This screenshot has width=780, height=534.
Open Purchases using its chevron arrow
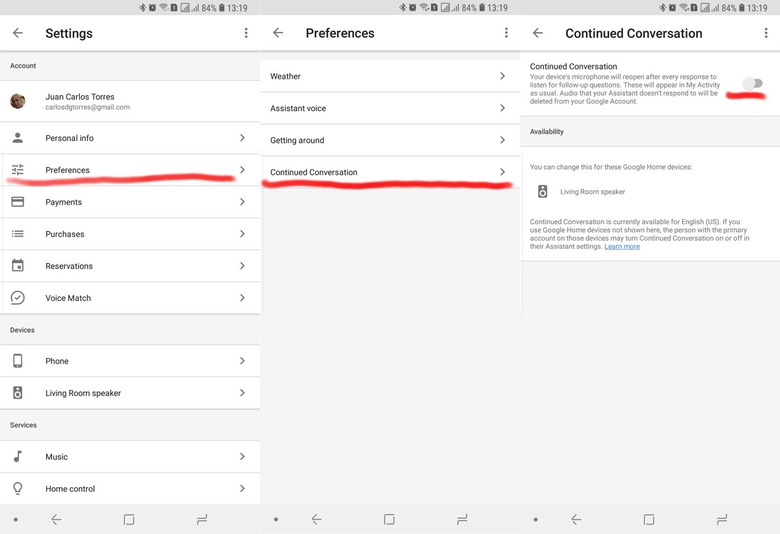pyautogui.click(x=242, y=233)
